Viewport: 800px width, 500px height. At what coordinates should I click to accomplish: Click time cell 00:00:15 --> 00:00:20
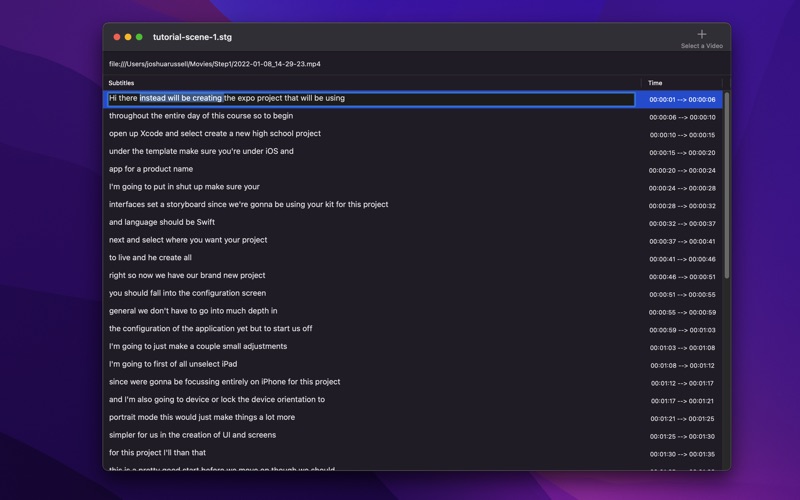coord(682,153)
